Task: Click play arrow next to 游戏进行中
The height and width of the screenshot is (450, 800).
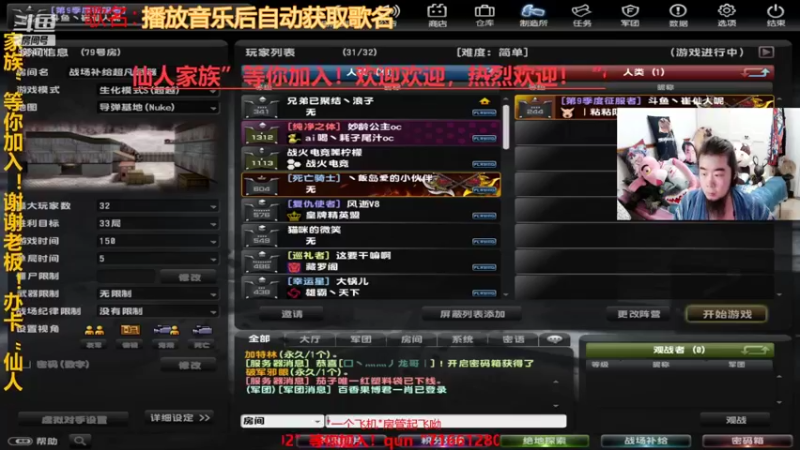Action: coord(766,52)
